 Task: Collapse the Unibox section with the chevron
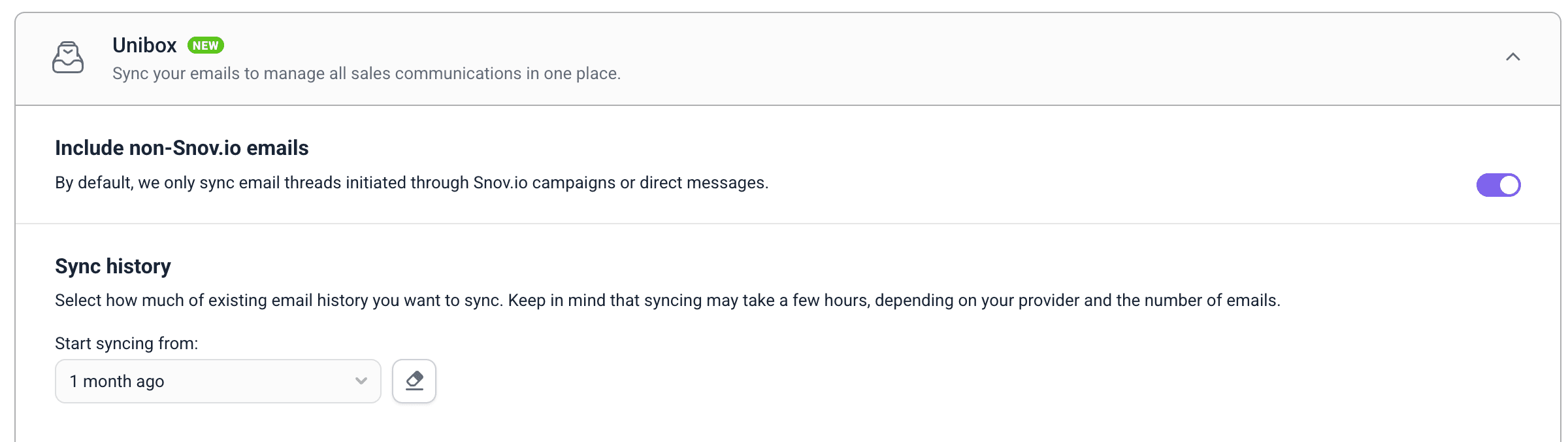pyautogui.click(x=1513, y=58)
